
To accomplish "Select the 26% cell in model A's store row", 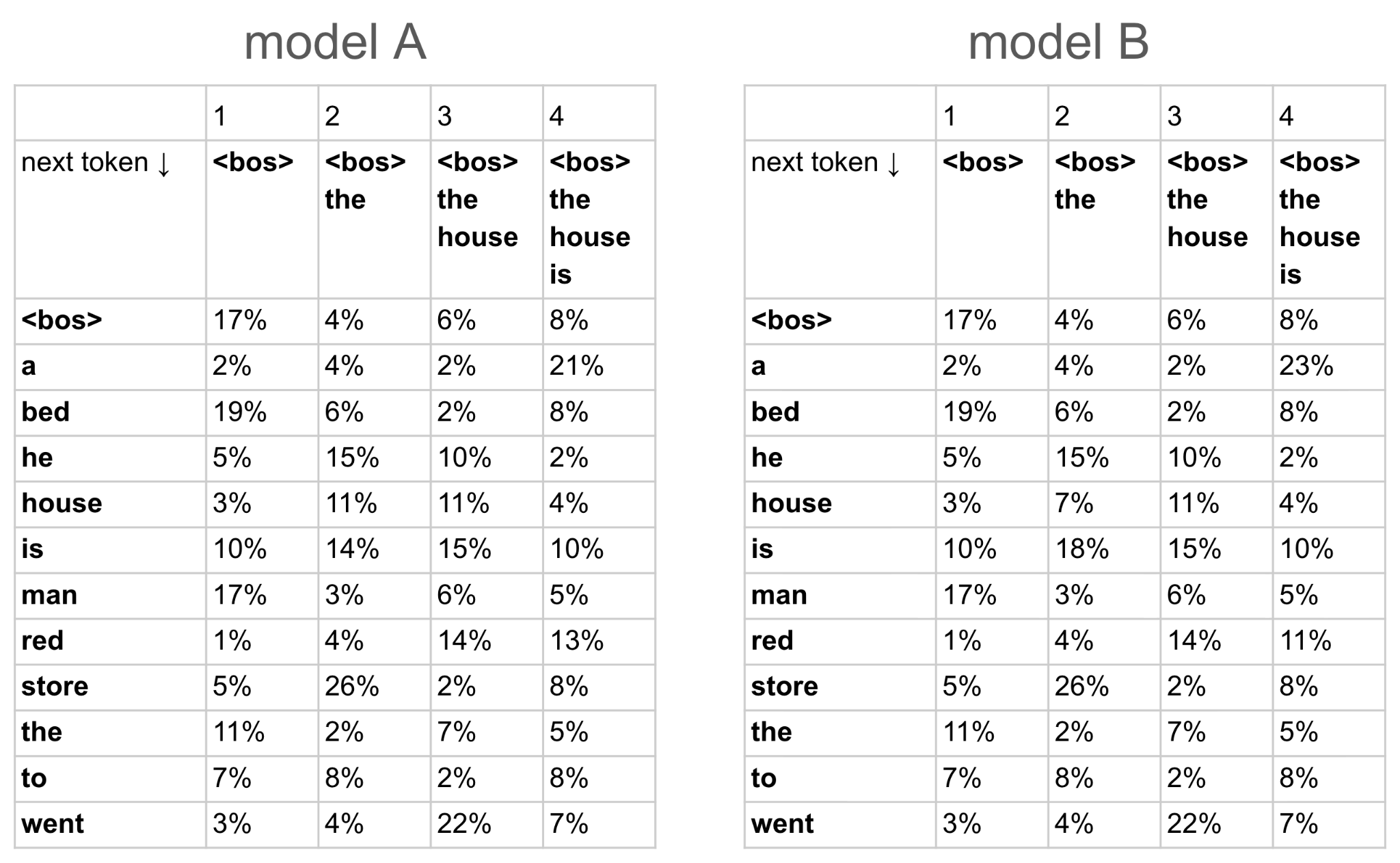I will (351, 687).
